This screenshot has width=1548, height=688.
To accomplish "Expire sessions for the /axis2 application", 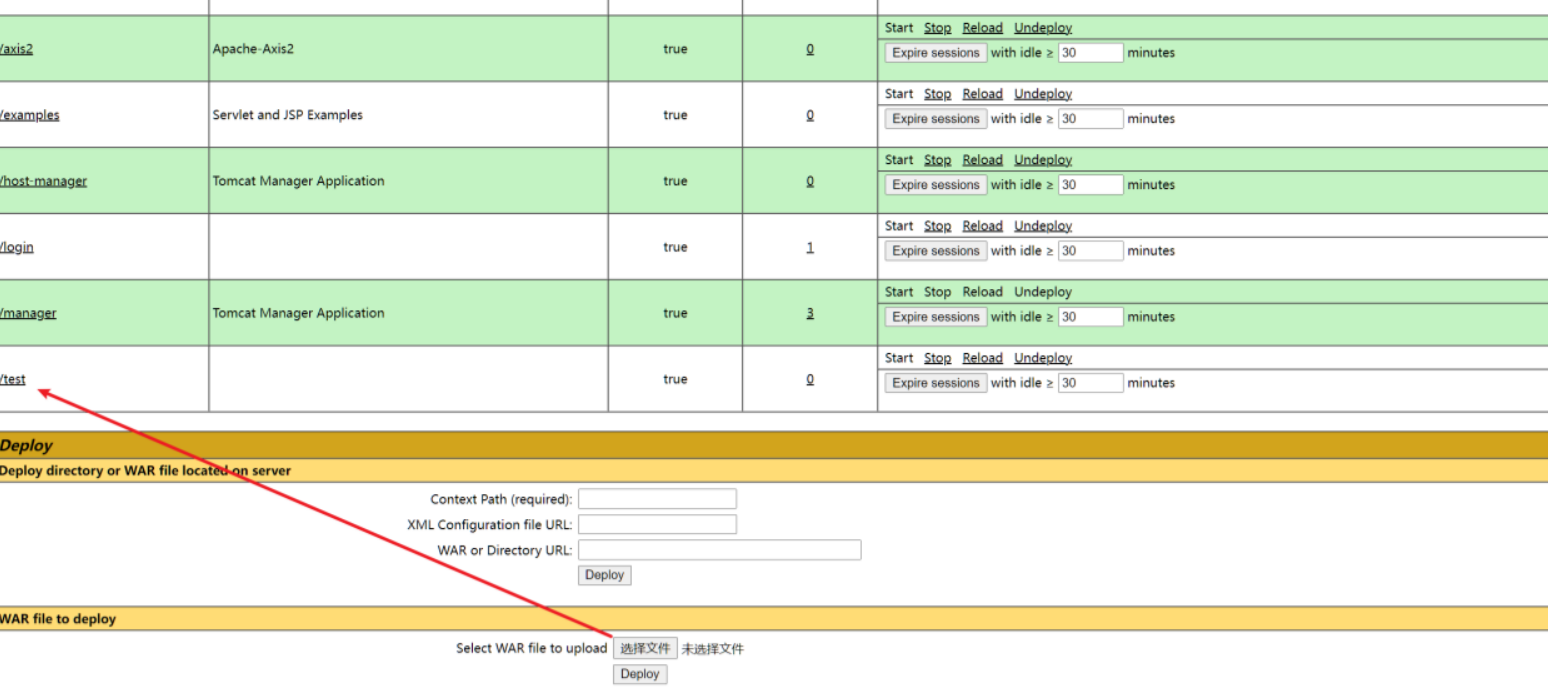I will click(935, 53).
